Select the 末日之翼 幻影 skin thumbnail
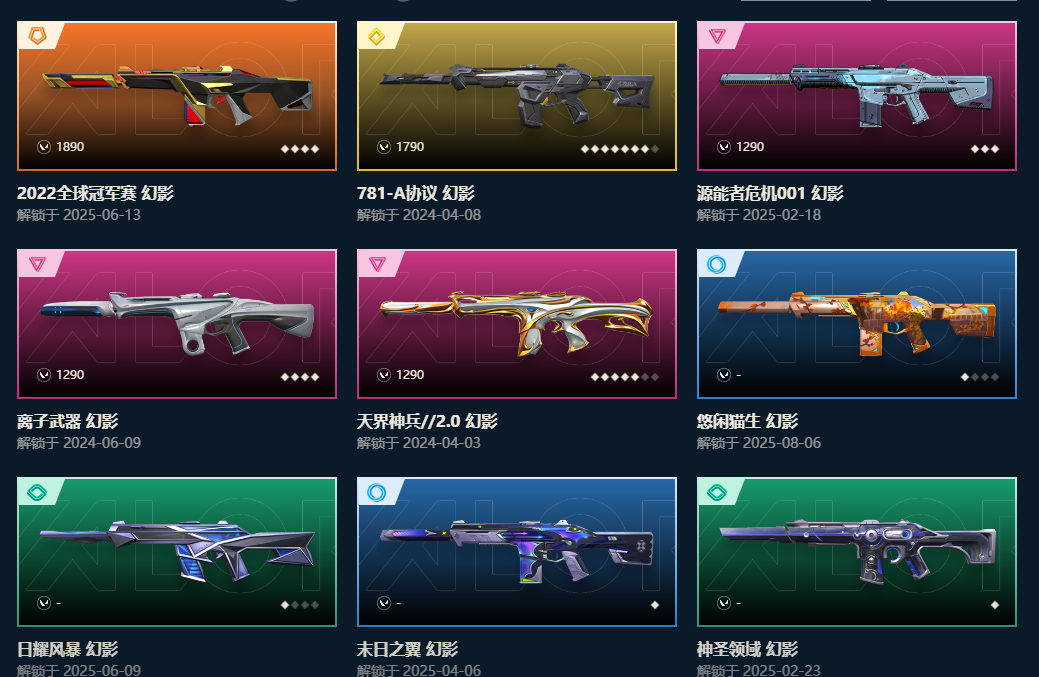This screenshot has height=677, width=1039. pyautogui.click(x=517, y=552)
